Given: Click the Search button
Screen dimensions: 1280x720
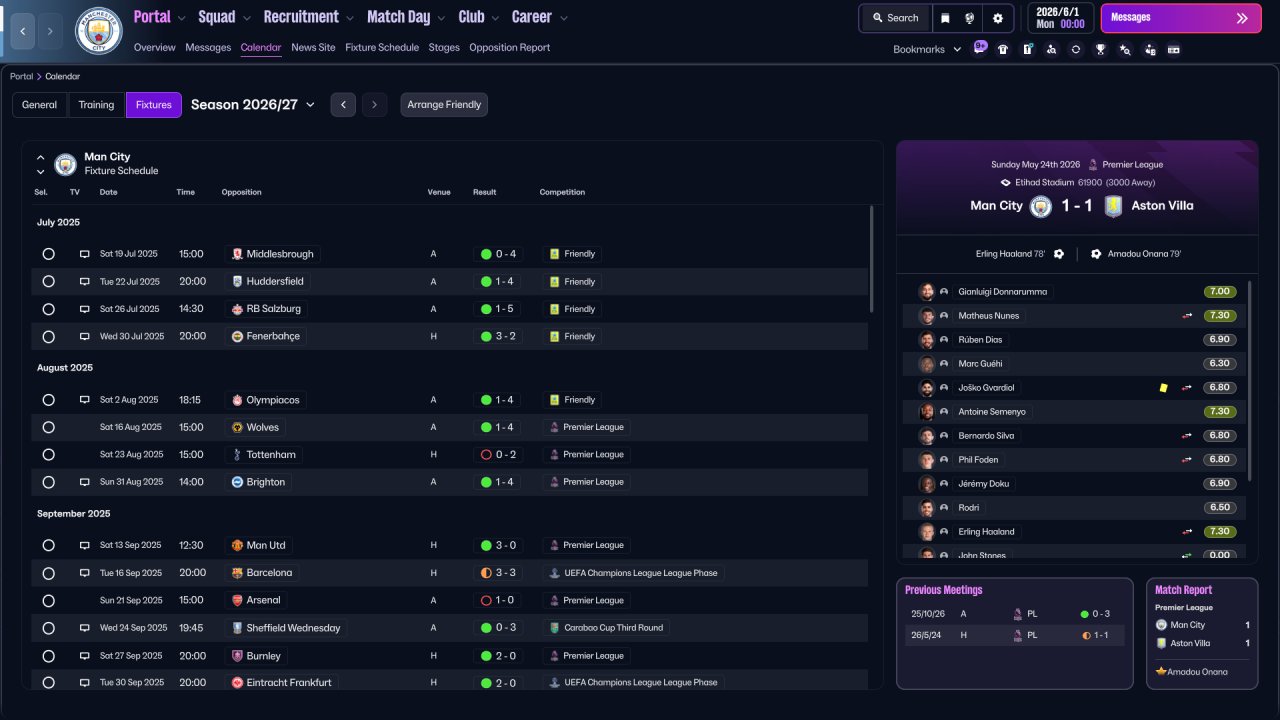Looking at the screenshot, I should click(894, 18).
